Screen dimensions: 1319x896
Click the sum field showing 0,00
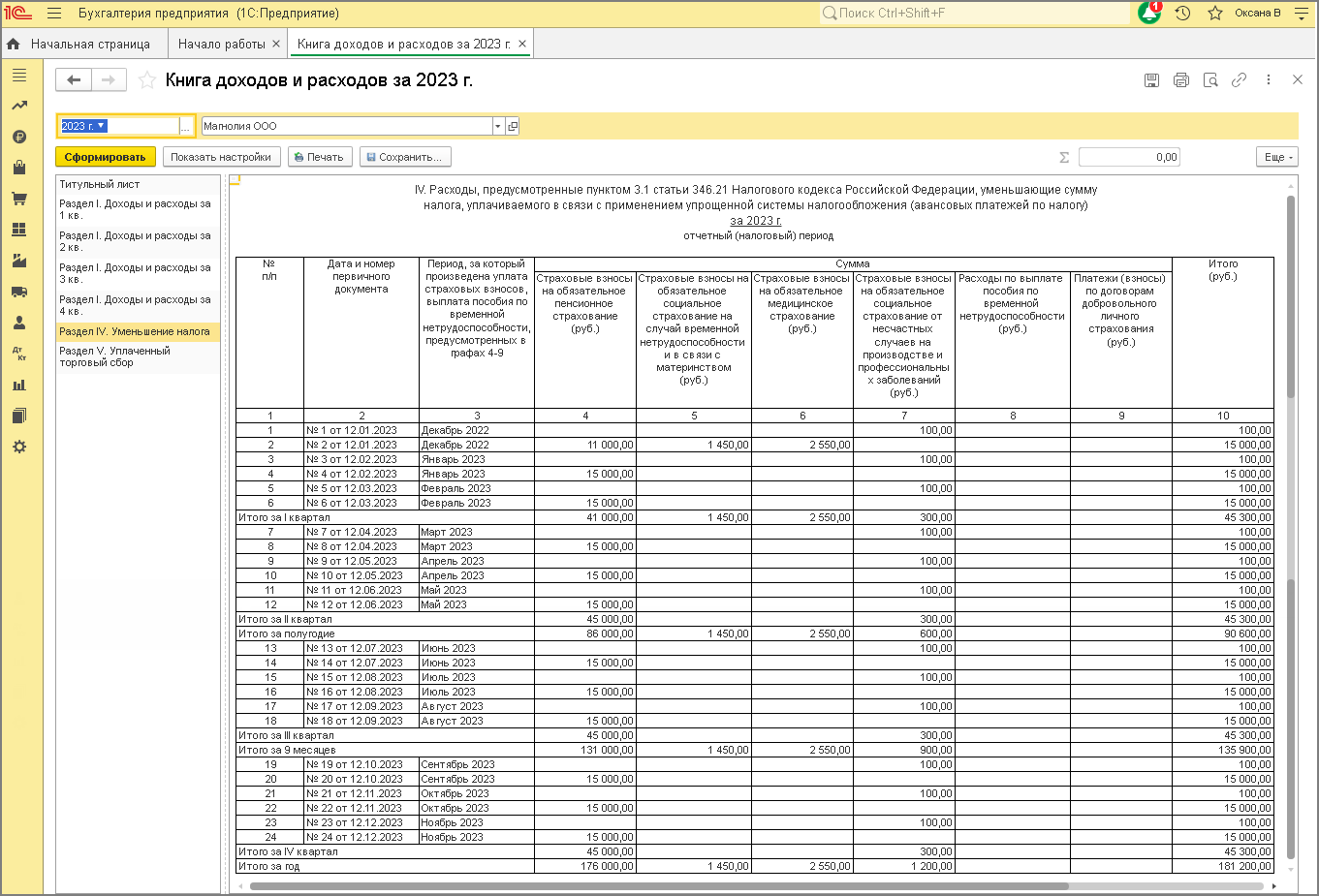1129,157
